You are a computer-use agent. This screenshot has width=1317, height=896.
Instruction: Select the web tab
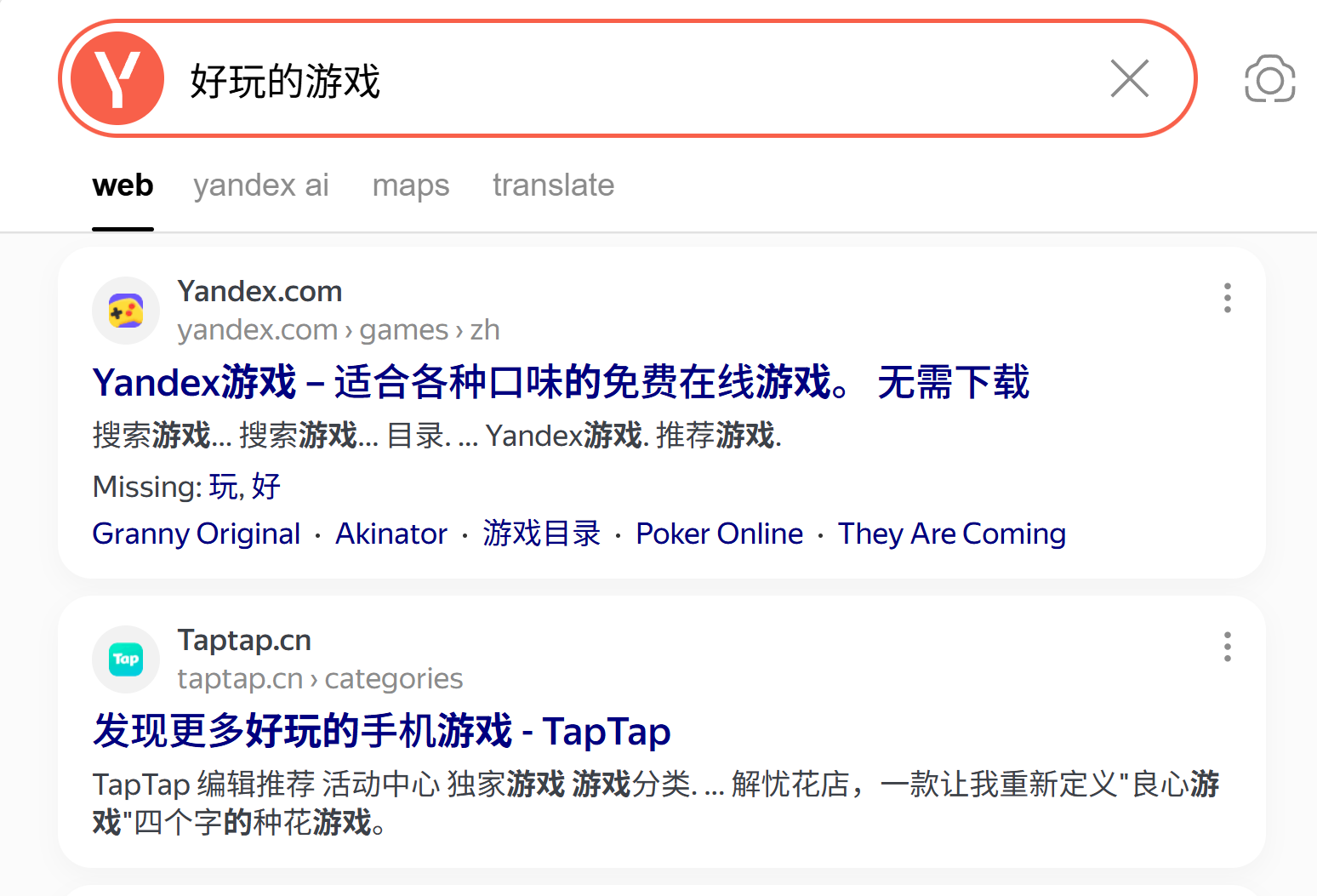123,185
